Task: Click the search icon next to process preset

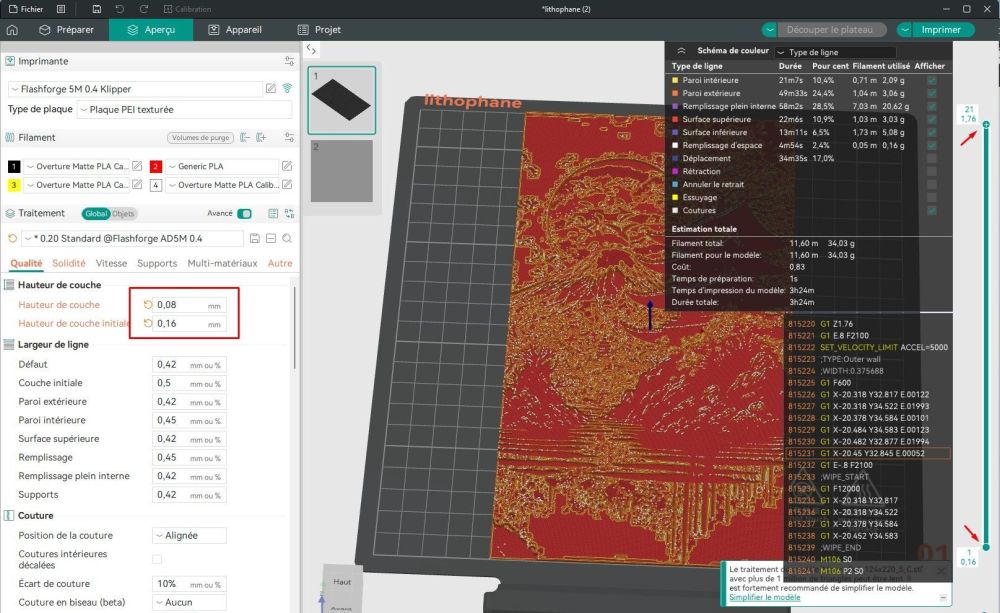Action: coord(287,238)
